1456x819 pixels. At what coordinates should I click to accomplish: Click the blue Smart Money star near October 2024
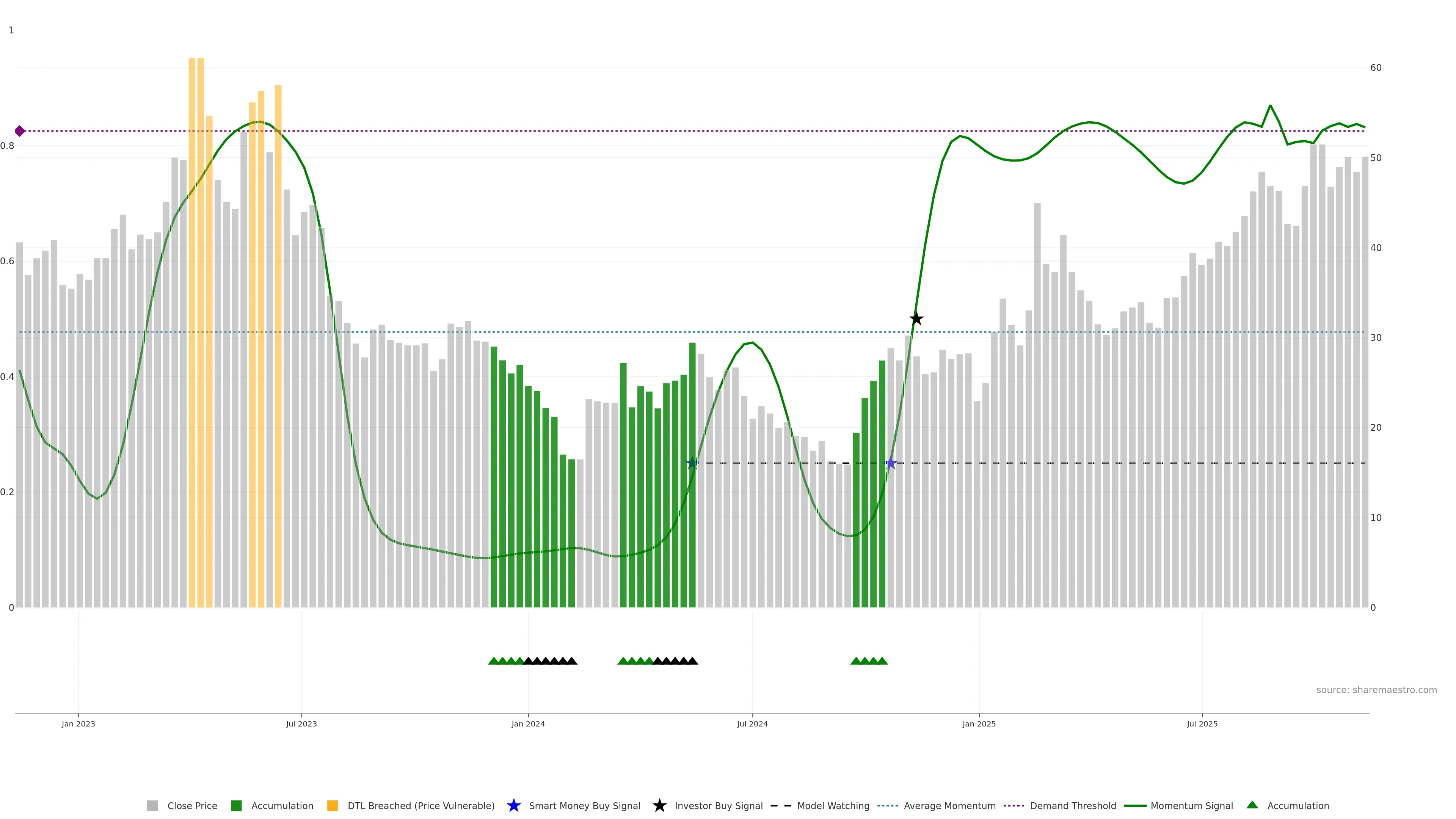(x=891, y=463)
